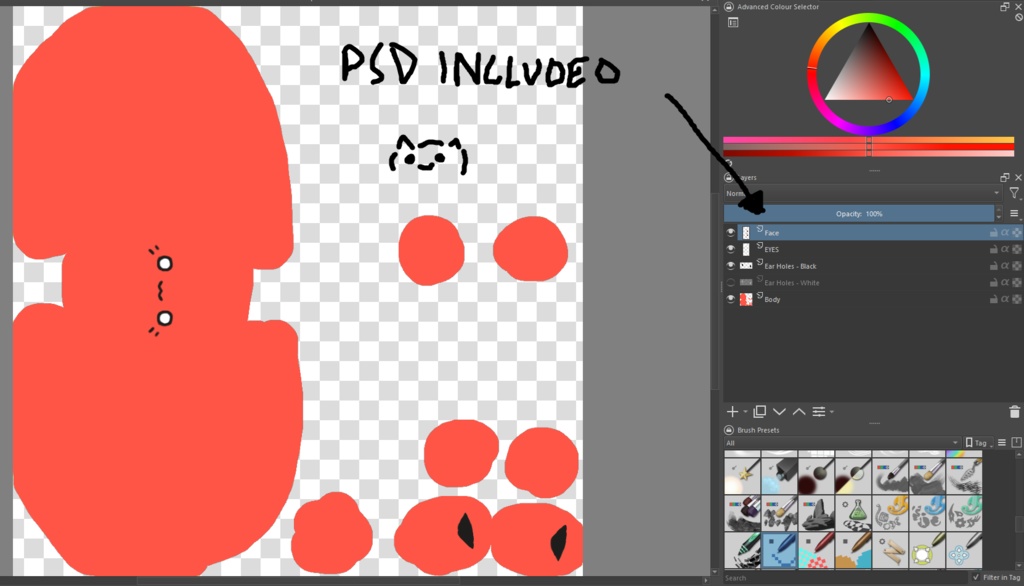Screen dimensions: 1024x586
Task: Add a new layer with the plus icon
Action: click(732, 412)
